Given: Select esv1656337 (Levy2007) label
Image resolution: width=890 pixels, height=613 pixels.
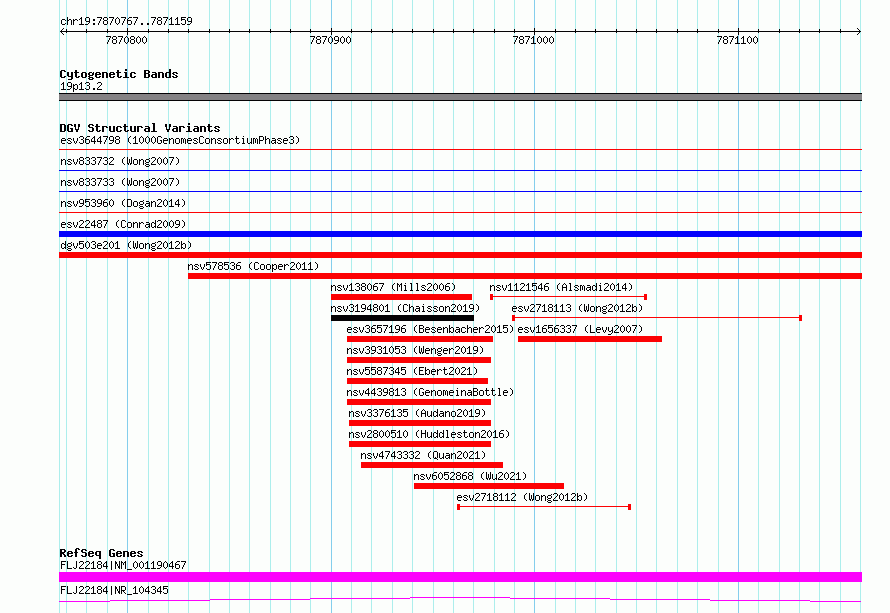Looking at the screenshot, I should (580, 329).
